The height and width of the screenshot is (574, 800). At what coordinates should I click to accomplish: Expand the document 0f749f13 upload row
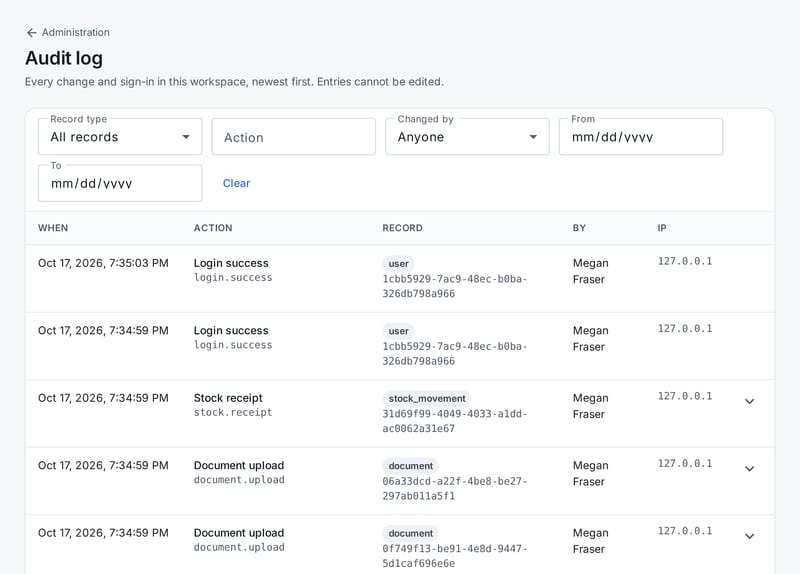pos(749,536)
